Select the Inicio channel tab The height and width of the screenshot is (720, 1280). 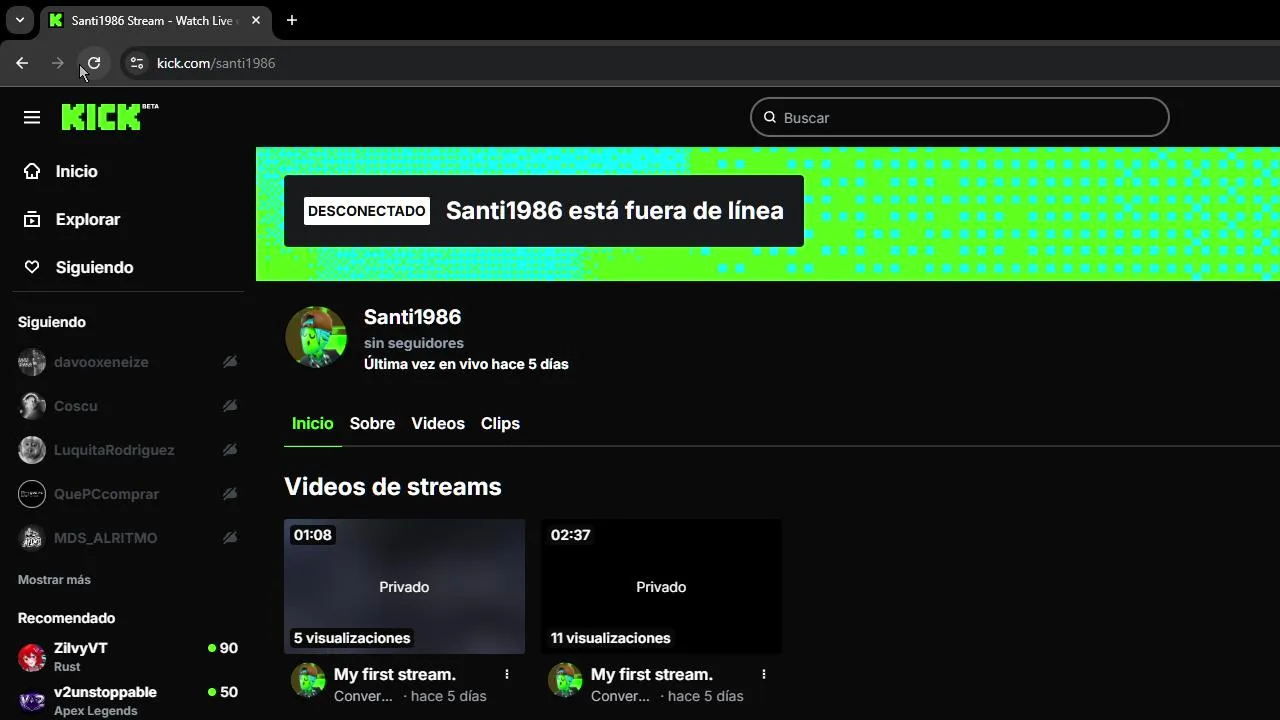coord(312,424)
